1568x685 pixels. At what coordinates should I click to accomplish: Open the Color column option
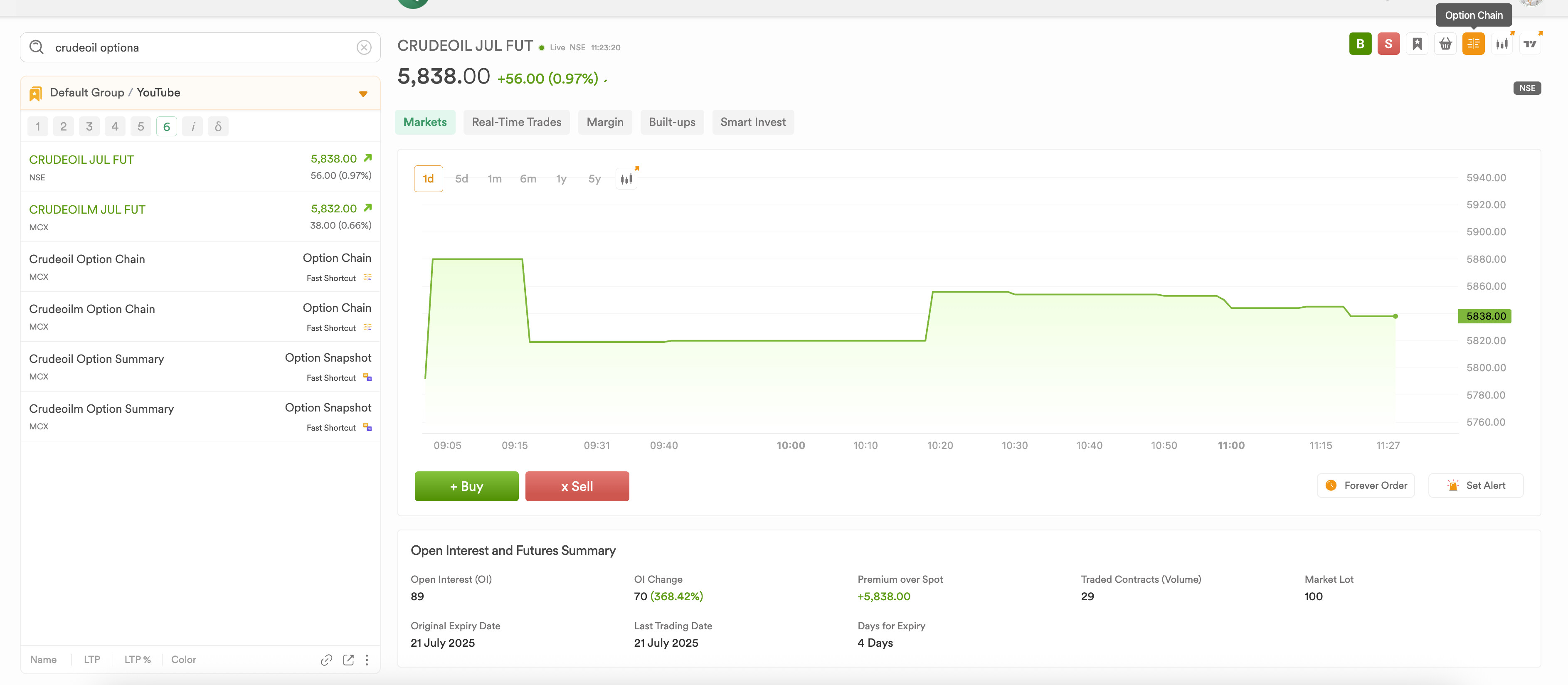183,660
